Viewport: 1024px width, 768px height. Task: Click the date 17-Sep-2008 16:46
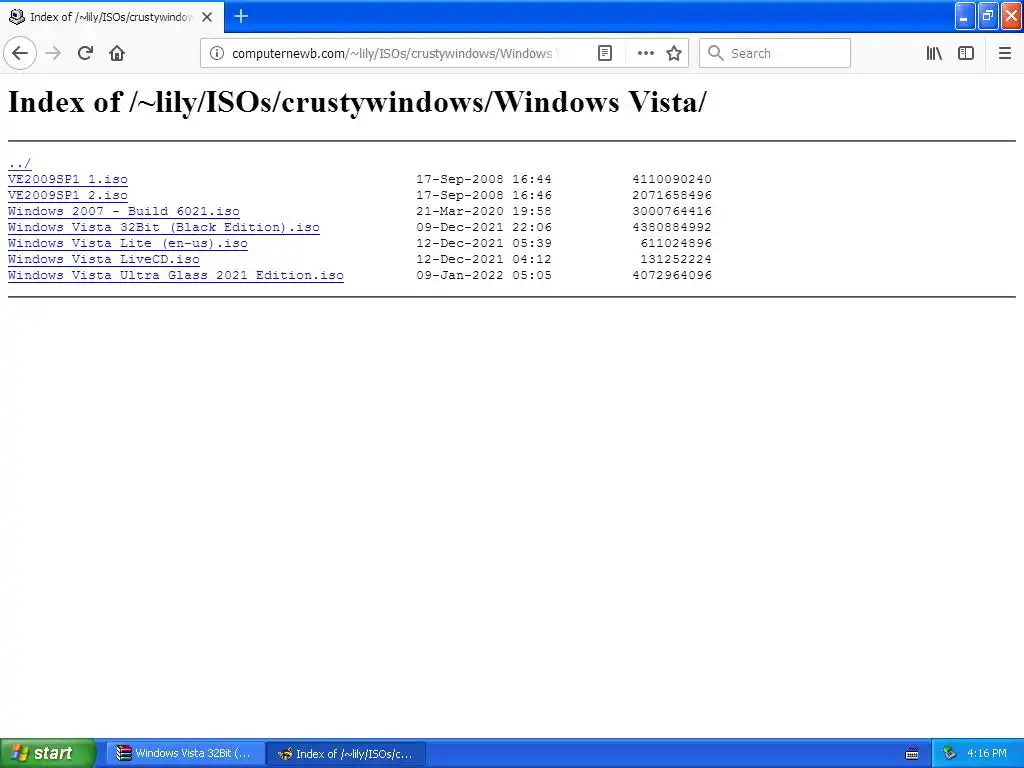(484, 195)
